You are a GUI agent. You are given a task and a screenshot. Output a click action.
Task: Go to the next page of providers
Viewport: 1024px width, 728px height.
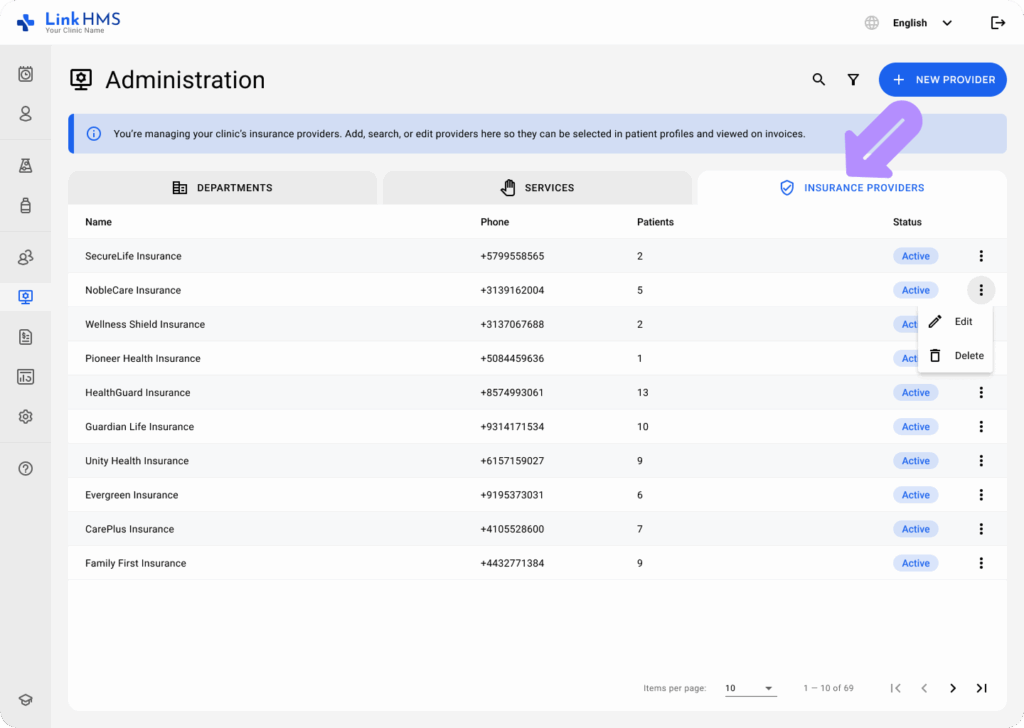953,688
